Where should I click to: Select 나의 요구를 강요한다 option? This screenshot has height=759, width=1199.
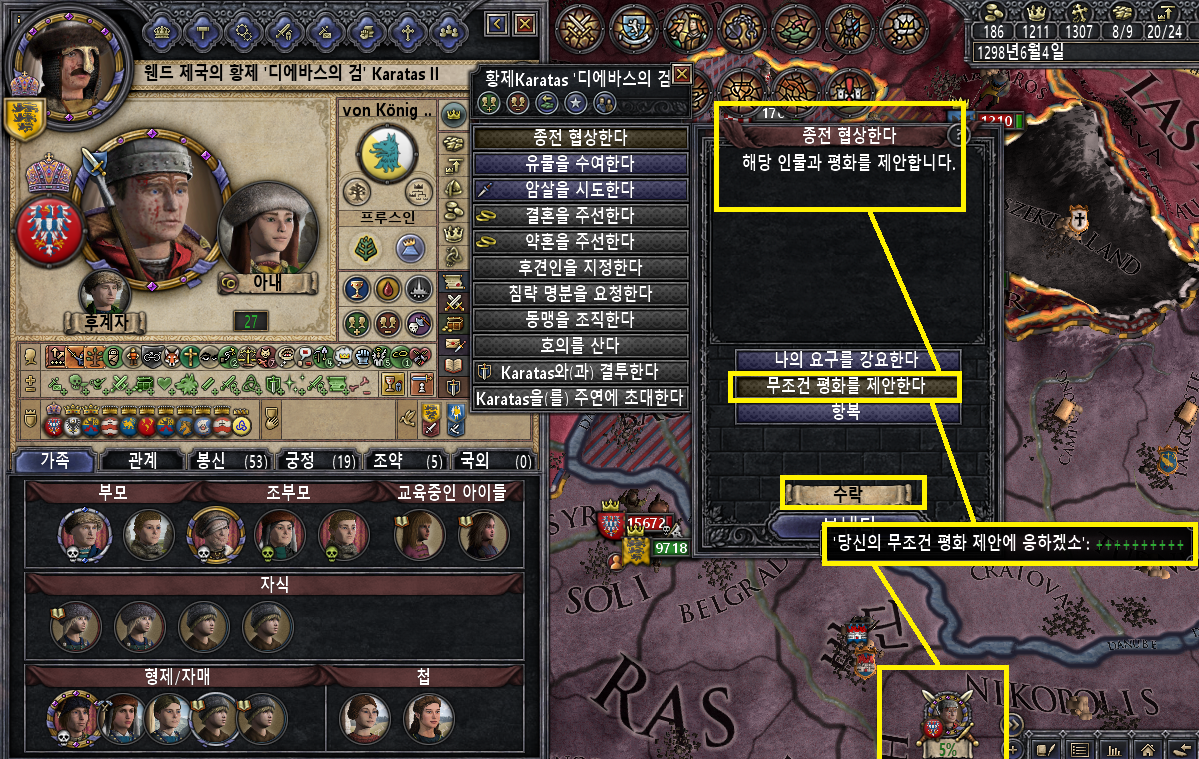tap(846, 359)
